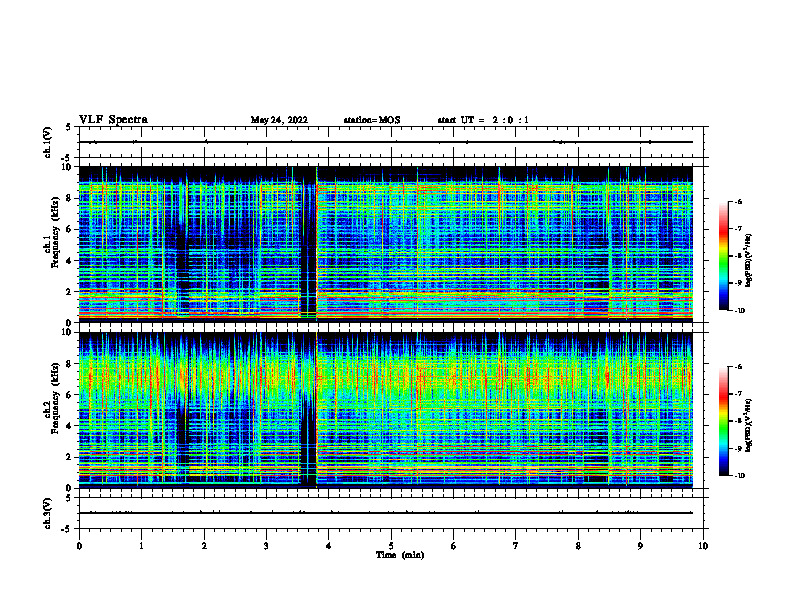This screenshot has height=612, width=792.
Task: Click time axis tick label "2"
Action: tap(204, 546)
